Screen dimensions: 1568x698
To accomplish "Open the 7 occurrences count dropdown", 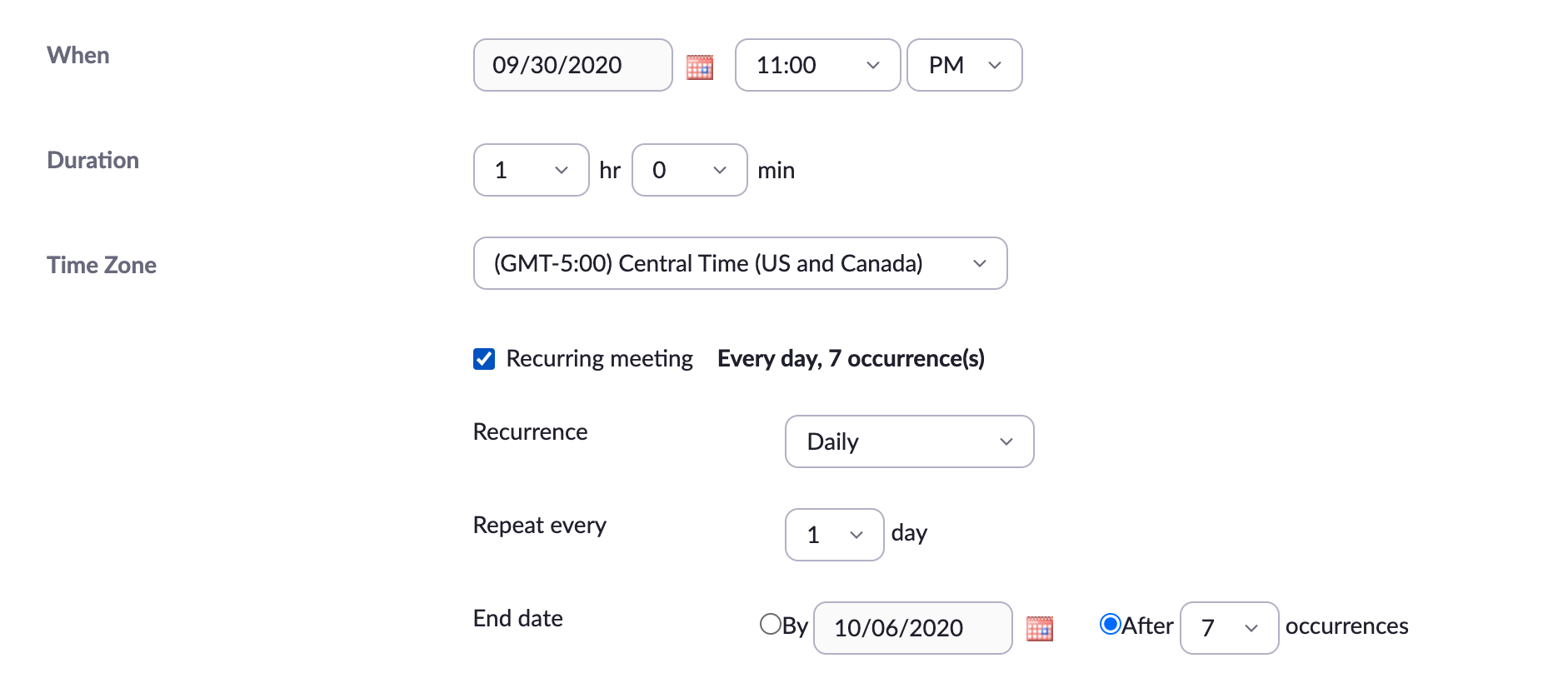I will [x=1229, y=628].
